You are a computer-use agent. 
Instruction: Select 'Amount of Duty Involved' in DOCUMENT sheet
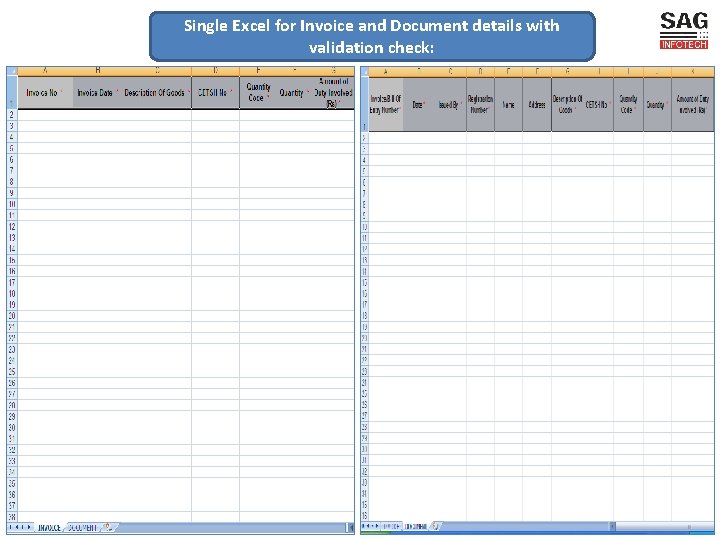[x=693, y=105]
